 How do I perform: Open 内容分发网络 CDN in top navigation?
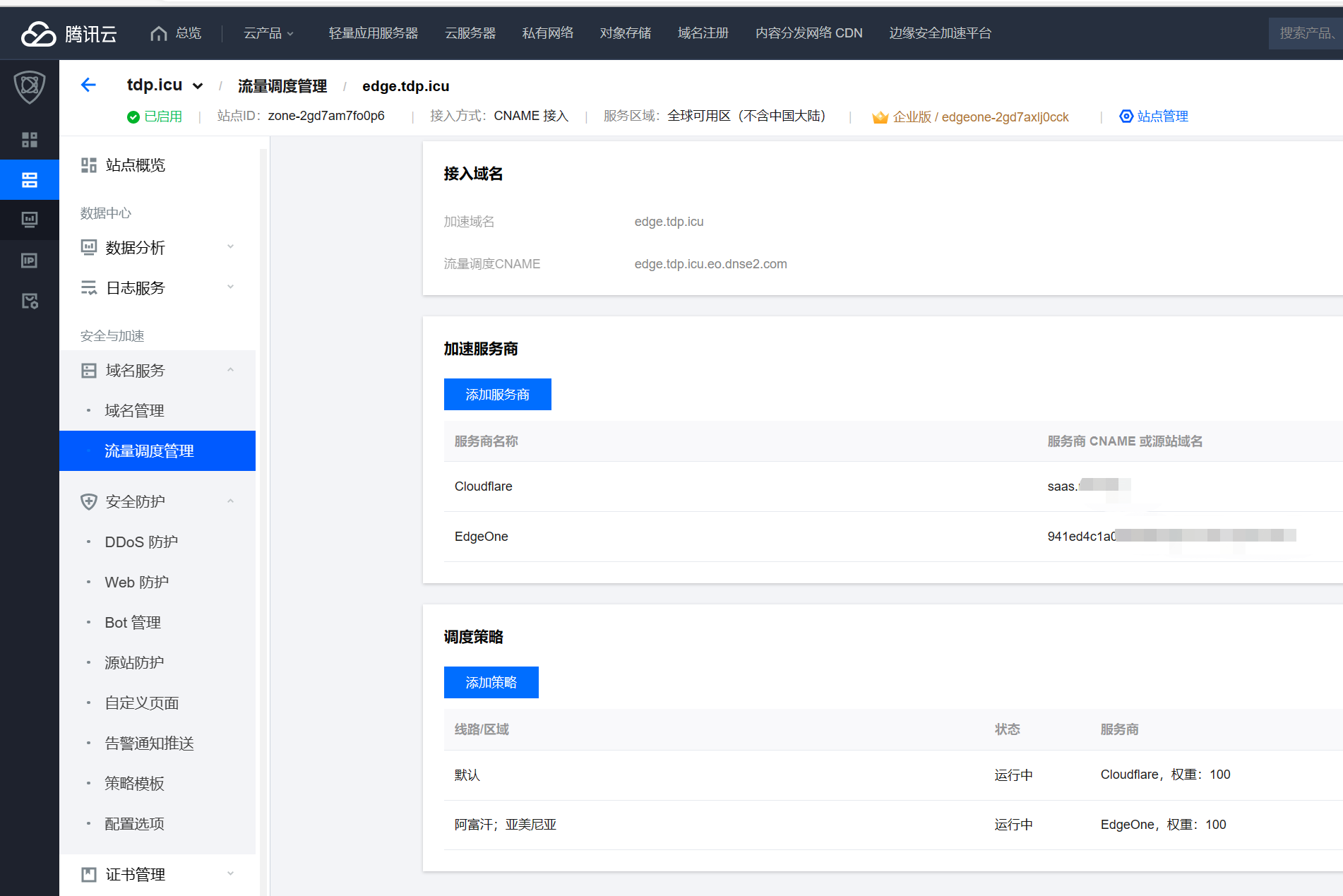click(809, 33)
